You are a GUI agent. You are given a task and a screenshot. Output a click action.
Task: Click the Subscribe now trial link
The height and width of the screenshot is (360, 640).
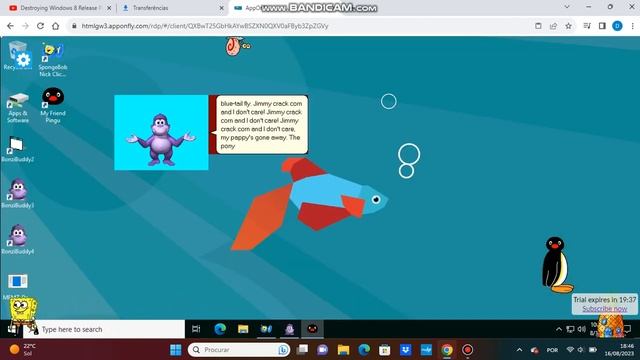click(604, 309)
